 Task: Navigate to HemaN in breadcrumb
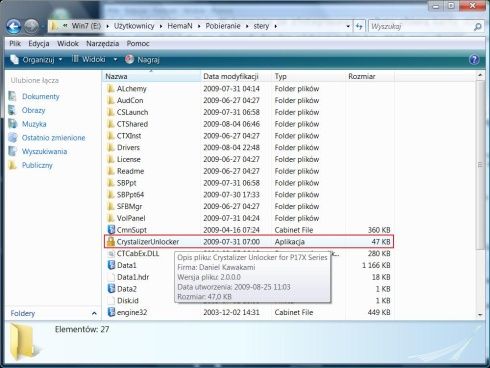pyautogui.click(x=180, y=26)
